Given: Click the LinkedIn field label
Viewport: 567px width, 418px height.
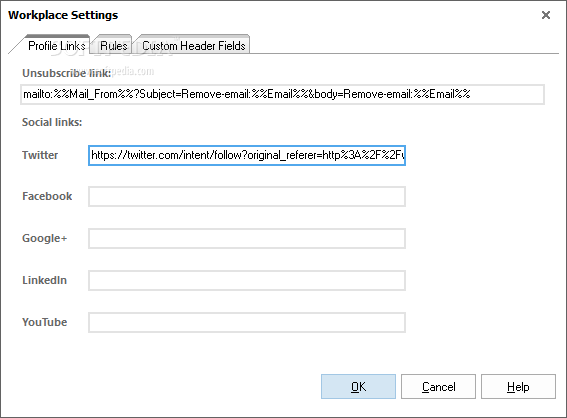Looking at the screenshot, I should pyautogui.click(x=44, y=280).
